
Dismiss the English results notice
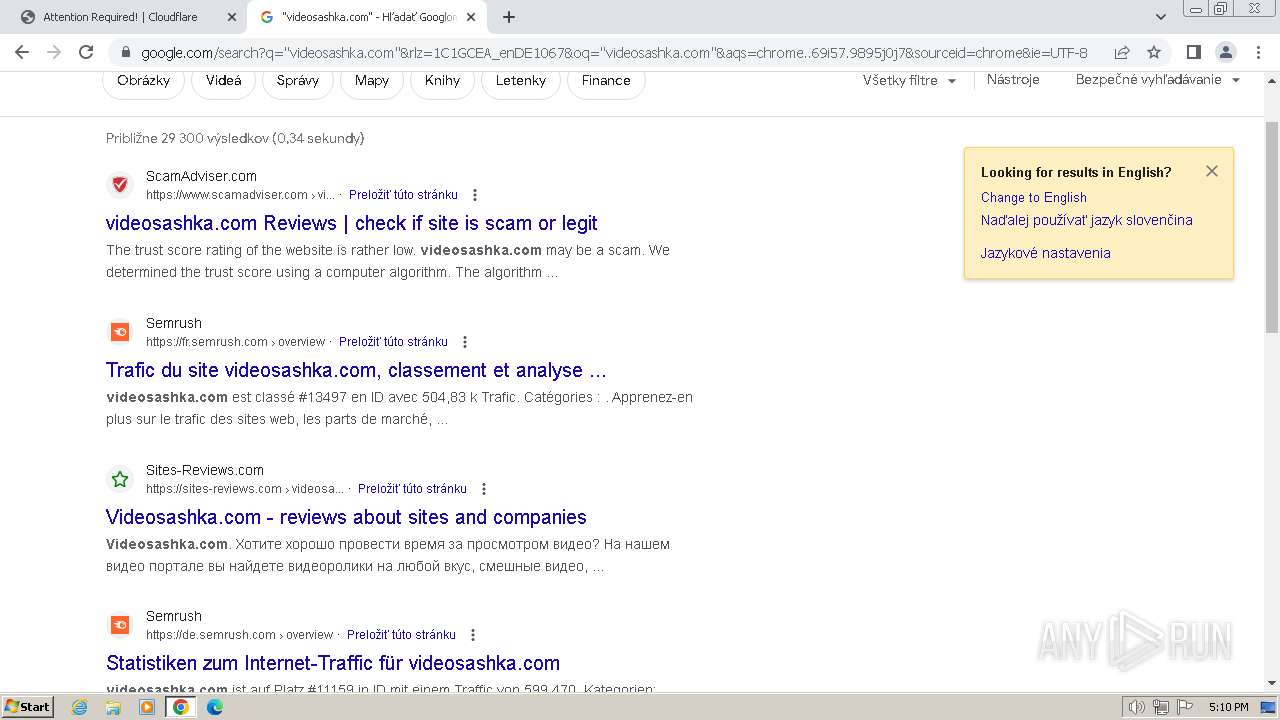1212,171
